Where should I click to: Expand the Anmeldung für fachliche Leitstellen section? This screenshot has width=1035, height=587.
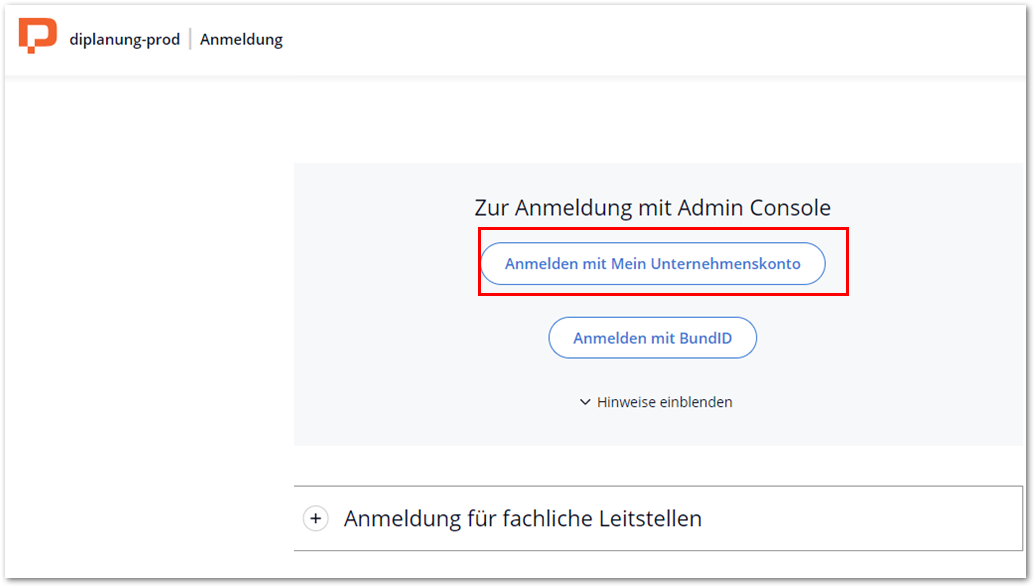(522, 518)
